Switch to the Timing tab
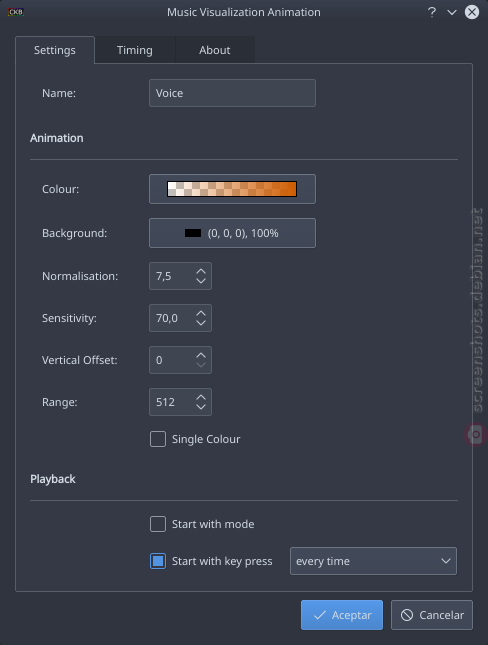 click(135, 50)
